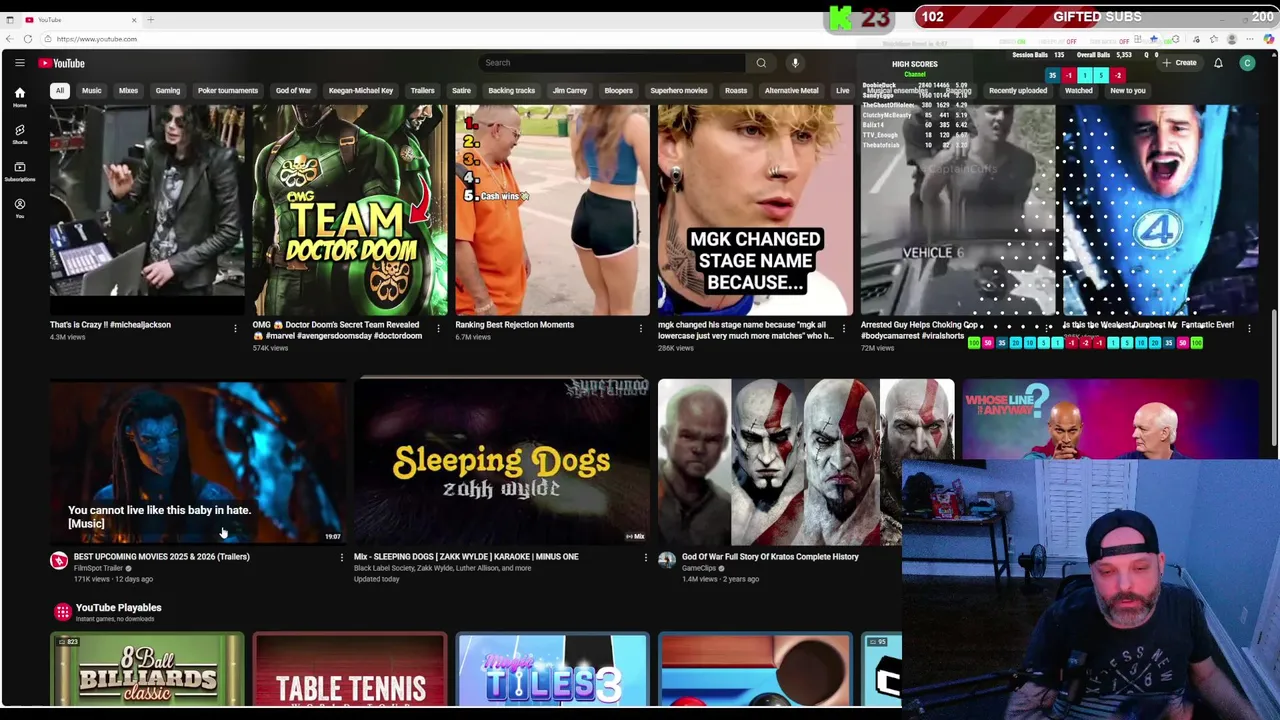Open options for Sleeping Dogs karaoke mix
The image size is (1280, 720).
[x=645, y=558]
